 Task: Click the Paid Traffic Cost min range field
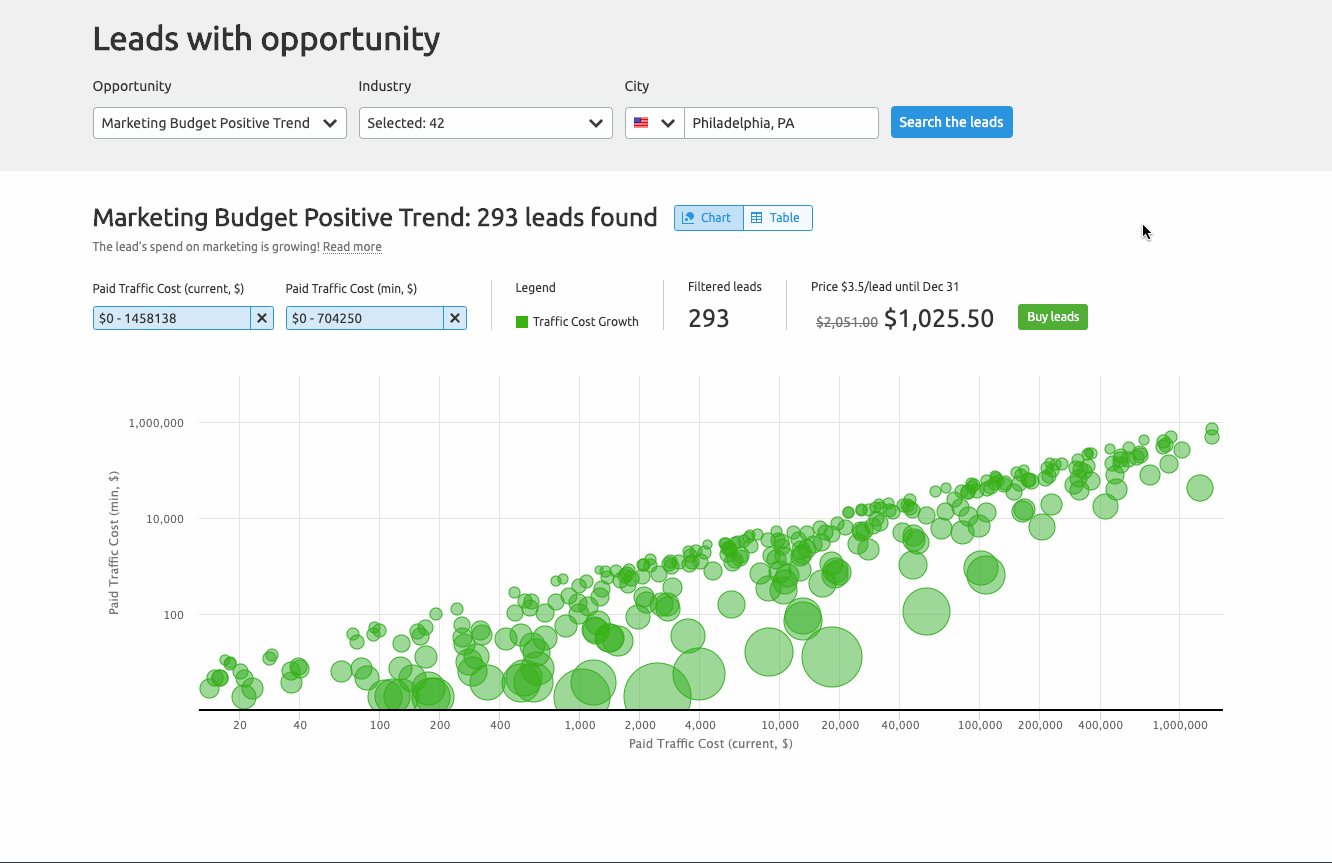tap(364, 318)
